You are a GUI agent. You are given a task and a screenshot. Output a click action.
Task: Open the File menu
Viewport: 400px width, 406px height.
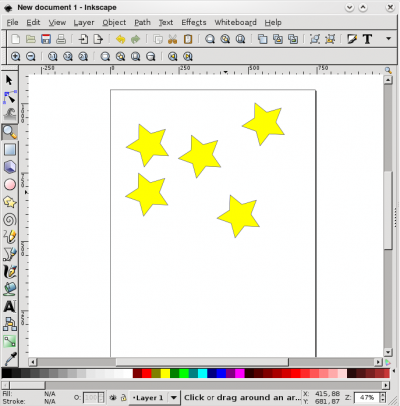pos(12,22)
